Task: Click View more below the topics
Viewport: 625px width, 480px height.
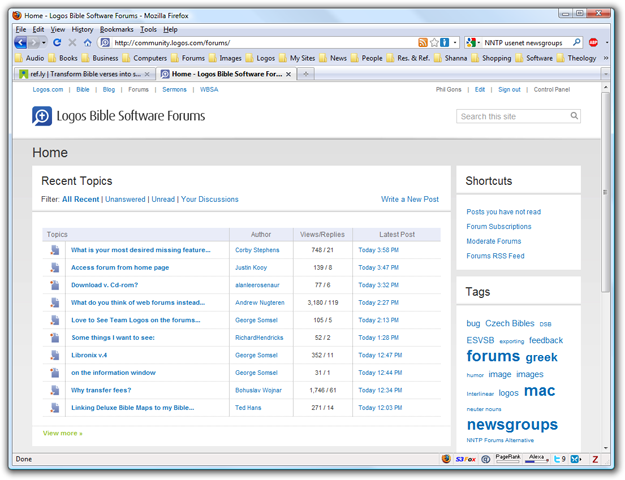Action: point(63,433)
